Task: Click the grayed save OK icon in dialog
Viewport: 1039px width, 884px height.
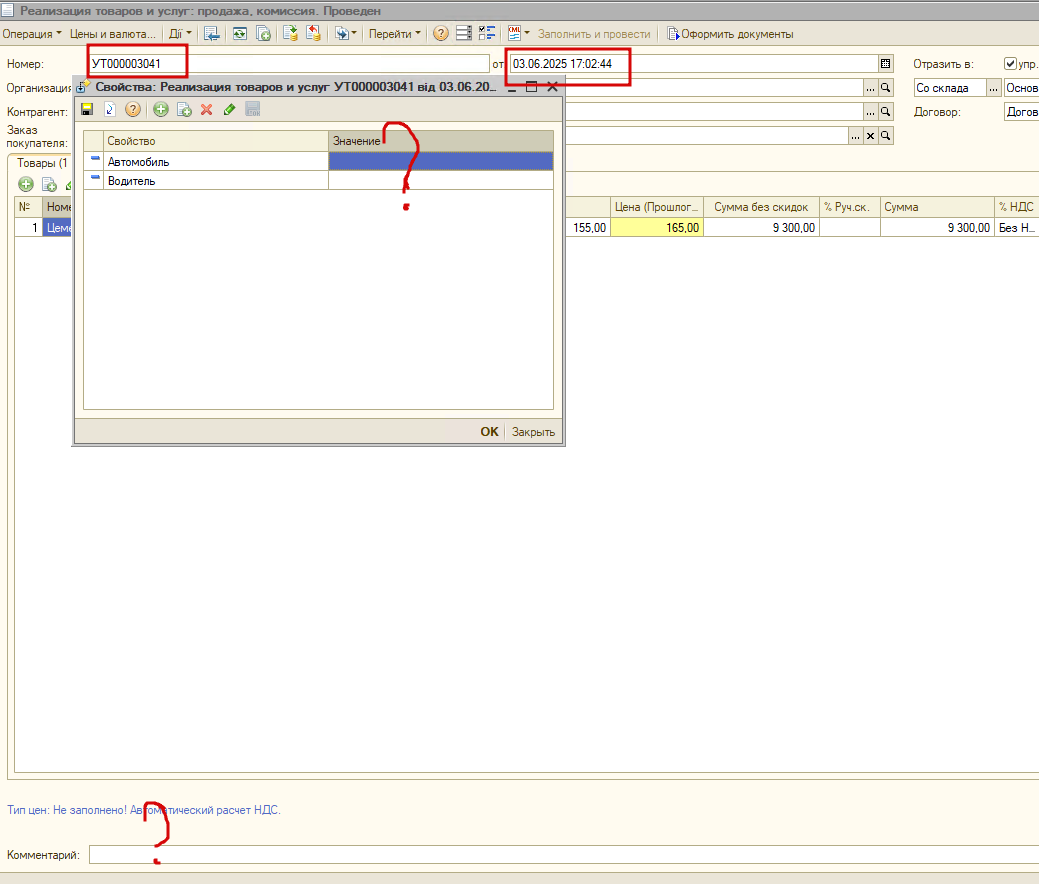Action: [252, 109]
